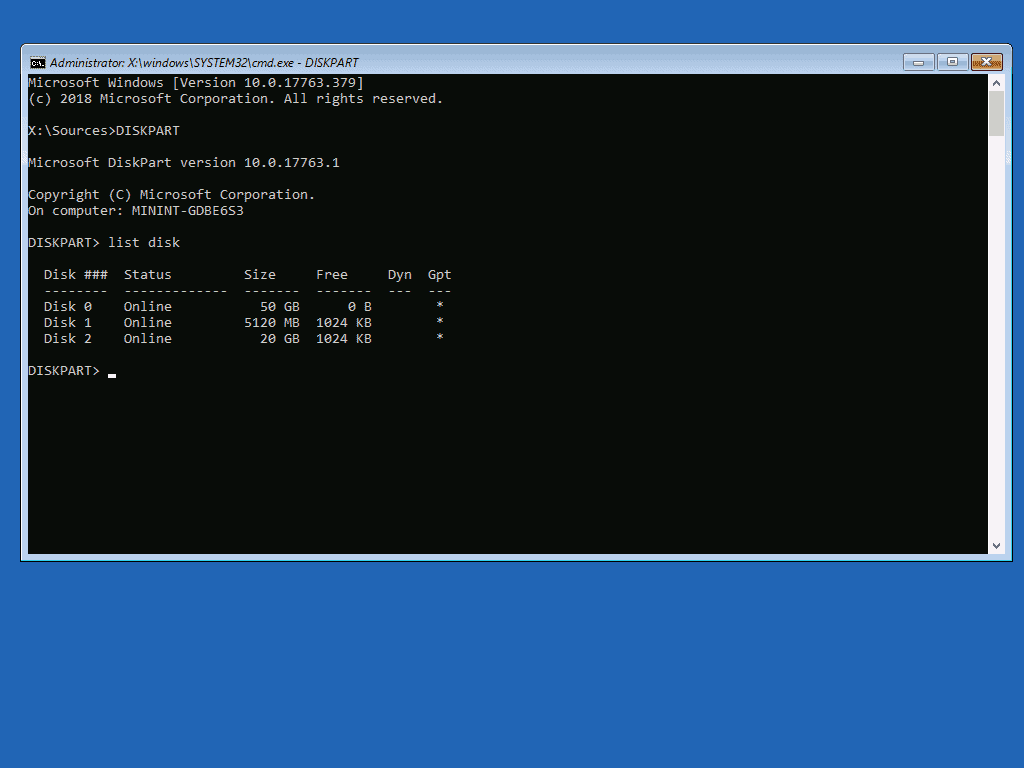Click the scrollbar down arrow
This screenshot has width=1024, height=768.
click(x=996, y=545)
